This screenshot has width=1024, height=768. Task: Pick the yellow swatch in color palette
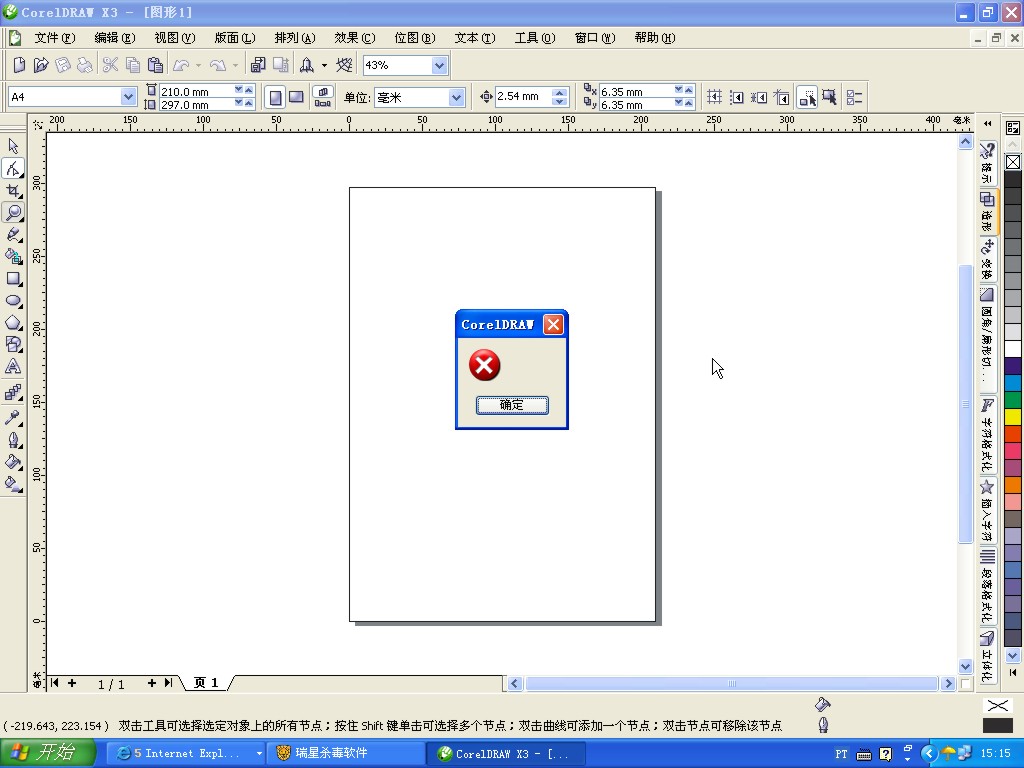[x=1013, y=417]
